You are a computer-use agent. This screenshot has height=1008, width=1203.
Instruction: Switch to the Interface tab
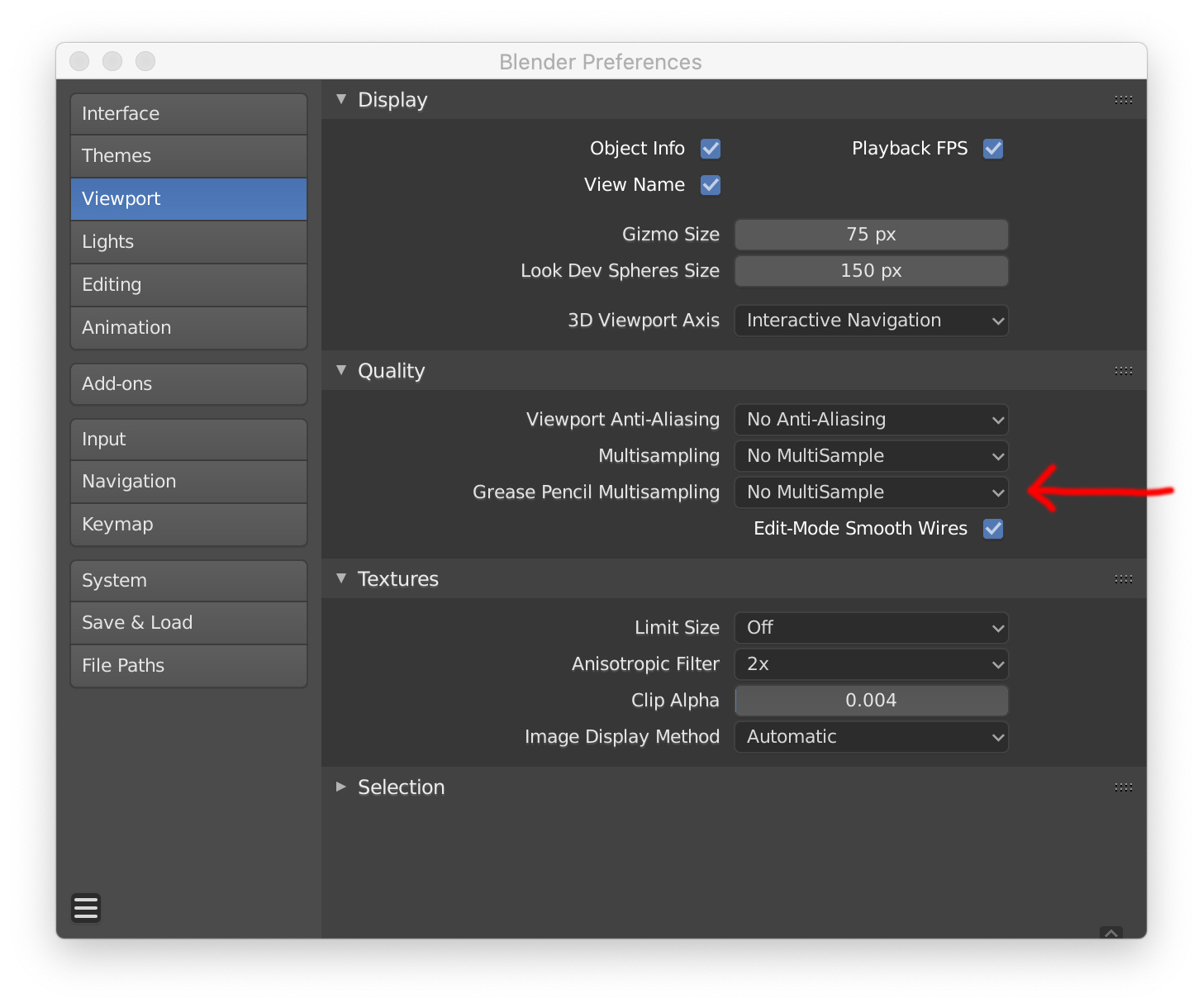coord(189,114)
